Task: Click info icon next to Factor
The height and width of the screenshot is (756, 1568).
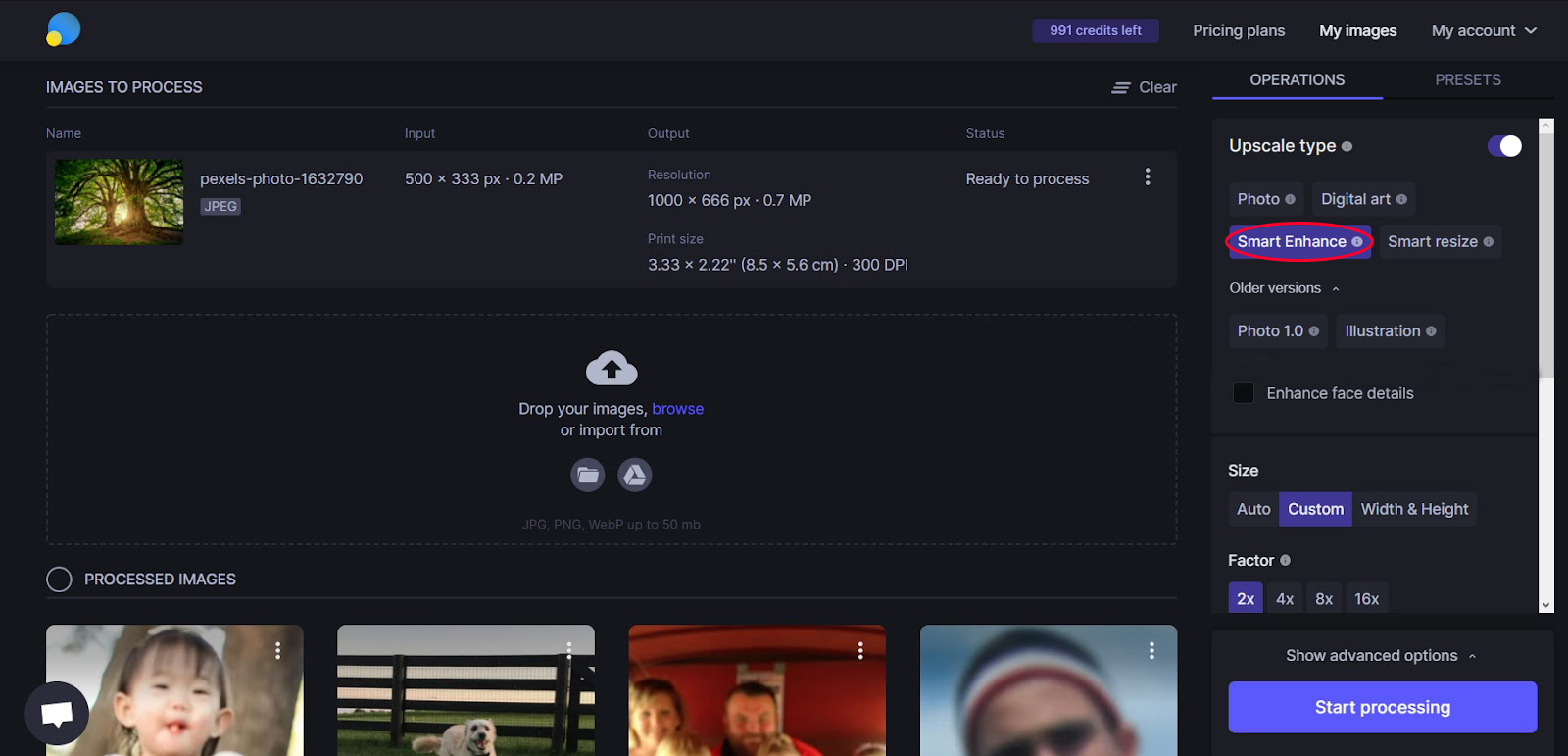Action: click(x=1285, y=560)
